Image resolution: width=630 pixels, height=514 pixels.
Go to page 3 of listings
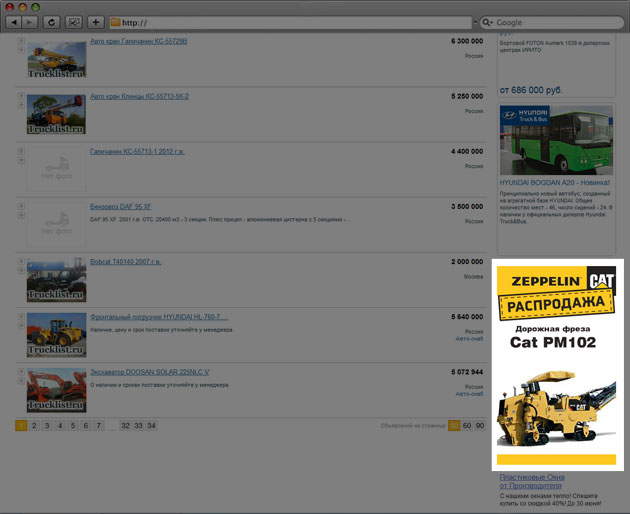tap(47, 426)
